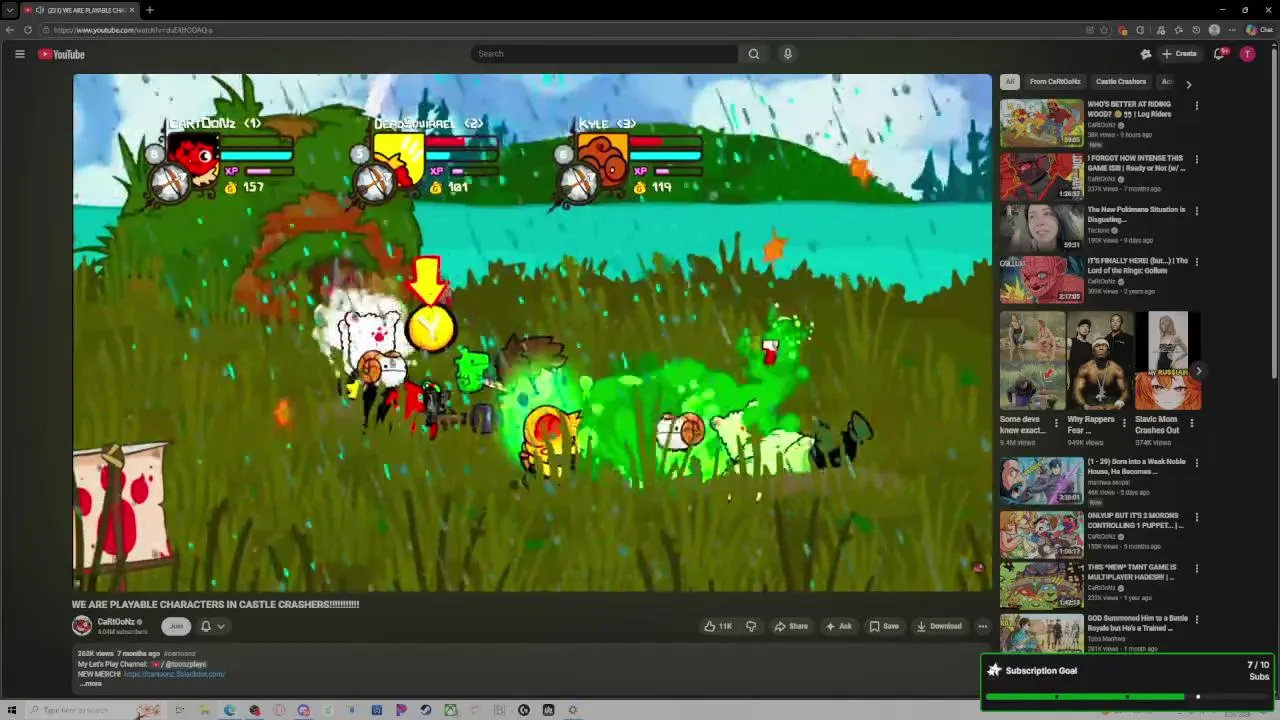Open the Why Rappers Fear short
Screen dimensions: 1280x720
tap(1100, 361)
